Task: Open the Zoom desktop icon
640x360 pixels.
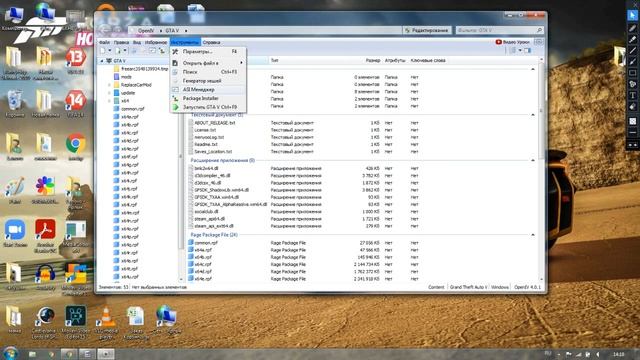Action: [x=15, y=230]
